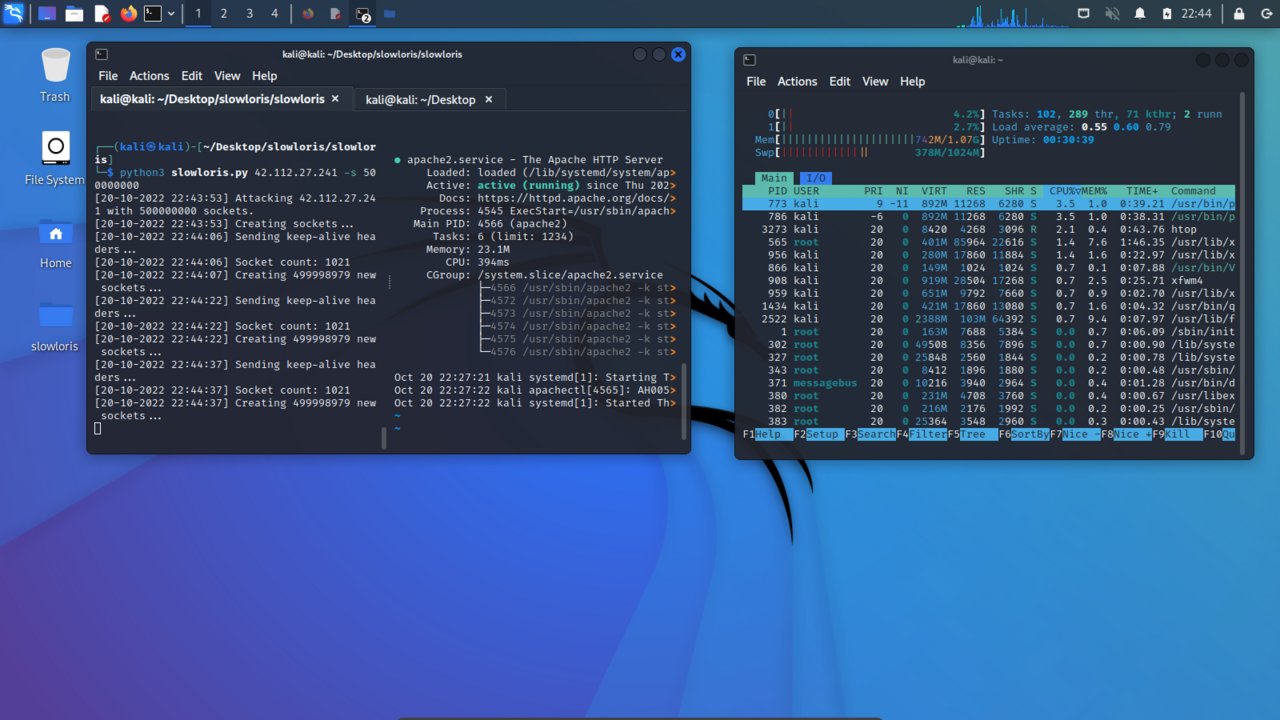1280x720 pixels.
Task: Open View menu in htop terminal
Action: pos(875,81)
